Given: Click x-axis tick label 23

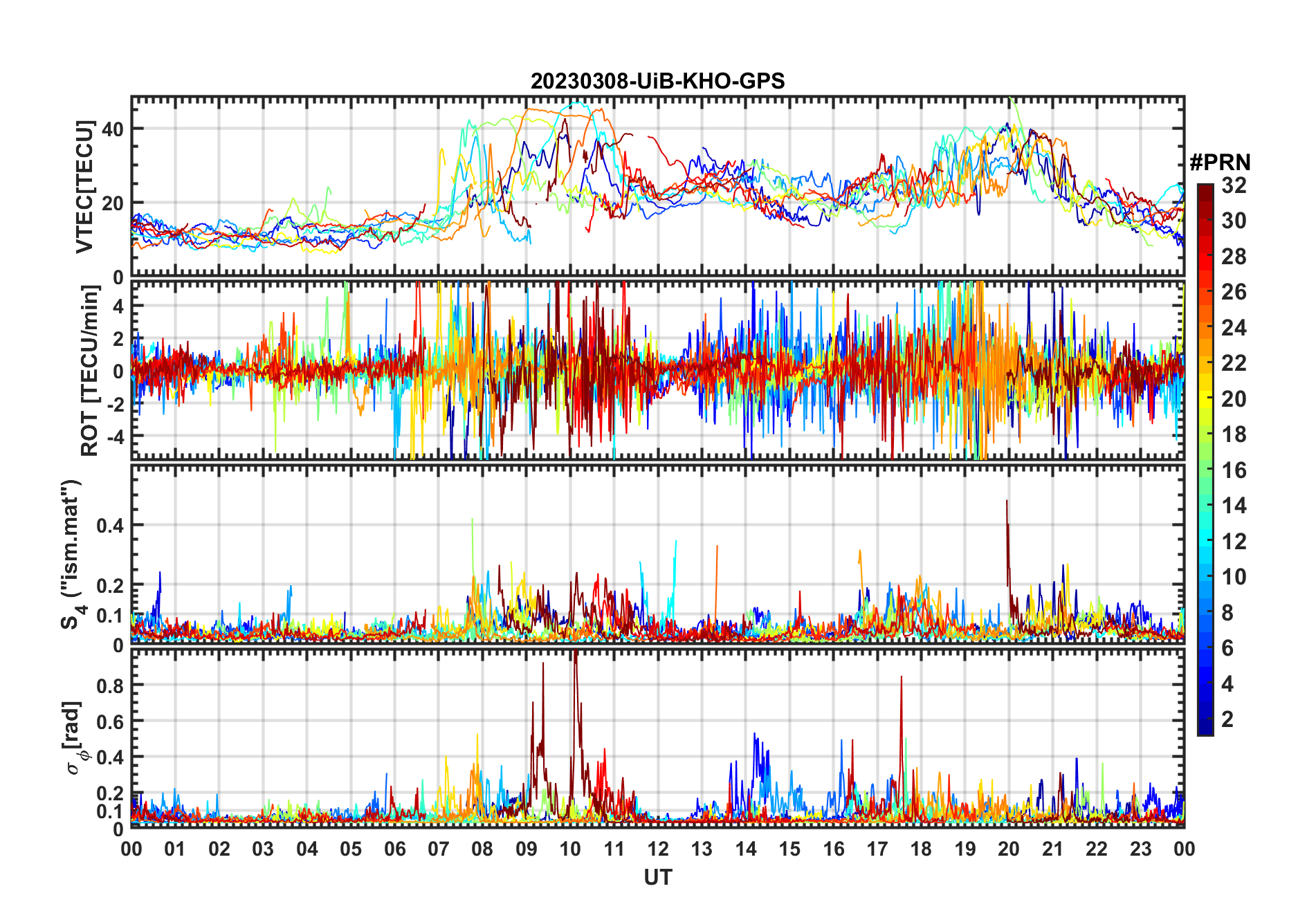Looking at the screenshot, I should (1141, 849).
